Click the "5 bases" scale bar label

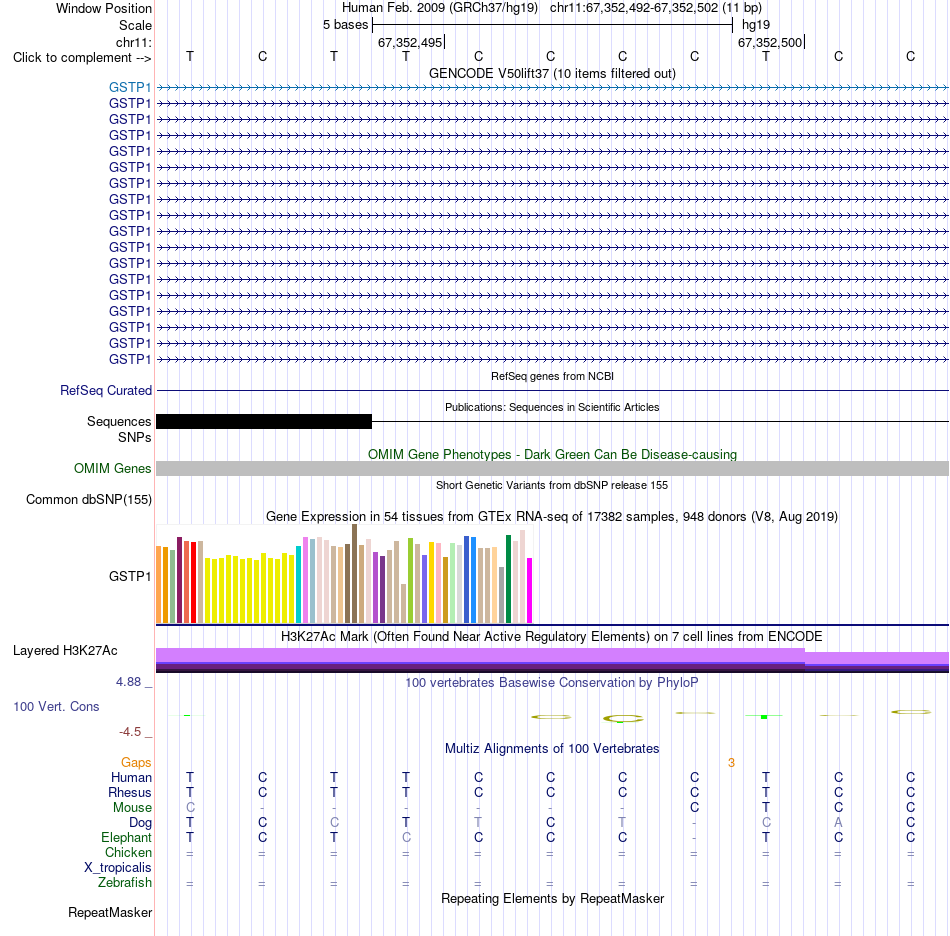point(345,25)
